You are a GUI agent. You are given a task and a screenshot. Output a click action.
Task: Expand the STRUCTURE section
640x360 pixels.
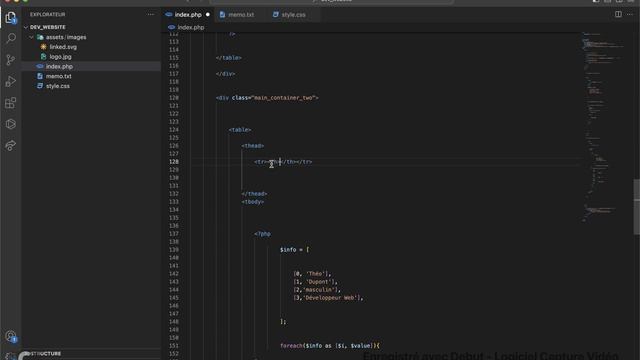44,353
